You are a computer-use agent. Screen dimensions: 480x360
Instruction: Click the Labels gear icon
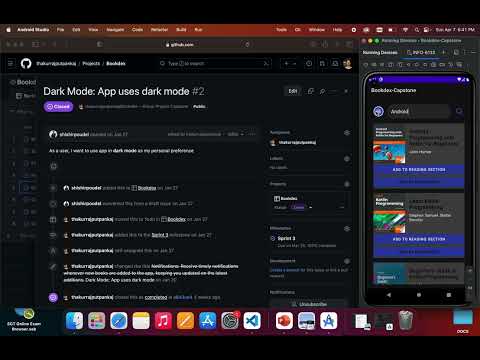click(x=347, y=159)
